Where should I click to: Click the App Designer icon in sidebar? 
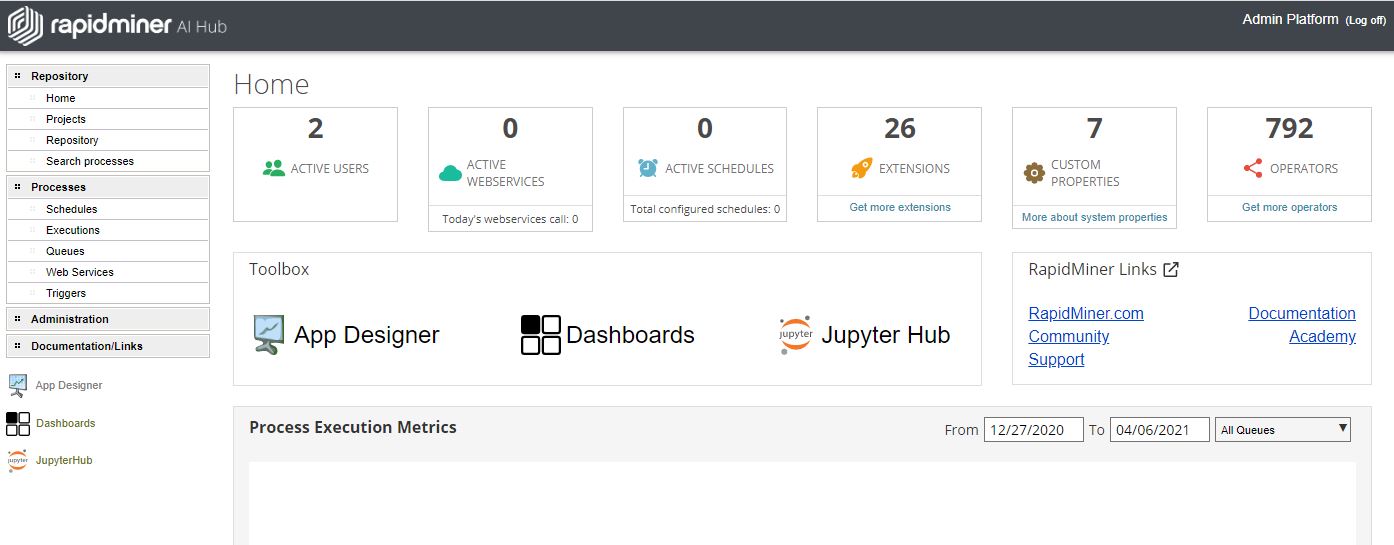[x=17, y=385]
